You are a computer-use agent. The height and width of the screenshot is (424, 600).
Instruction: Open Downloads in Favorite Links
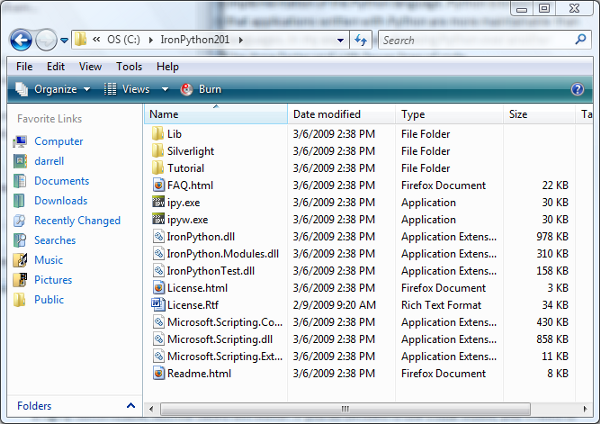click(61, 201)
